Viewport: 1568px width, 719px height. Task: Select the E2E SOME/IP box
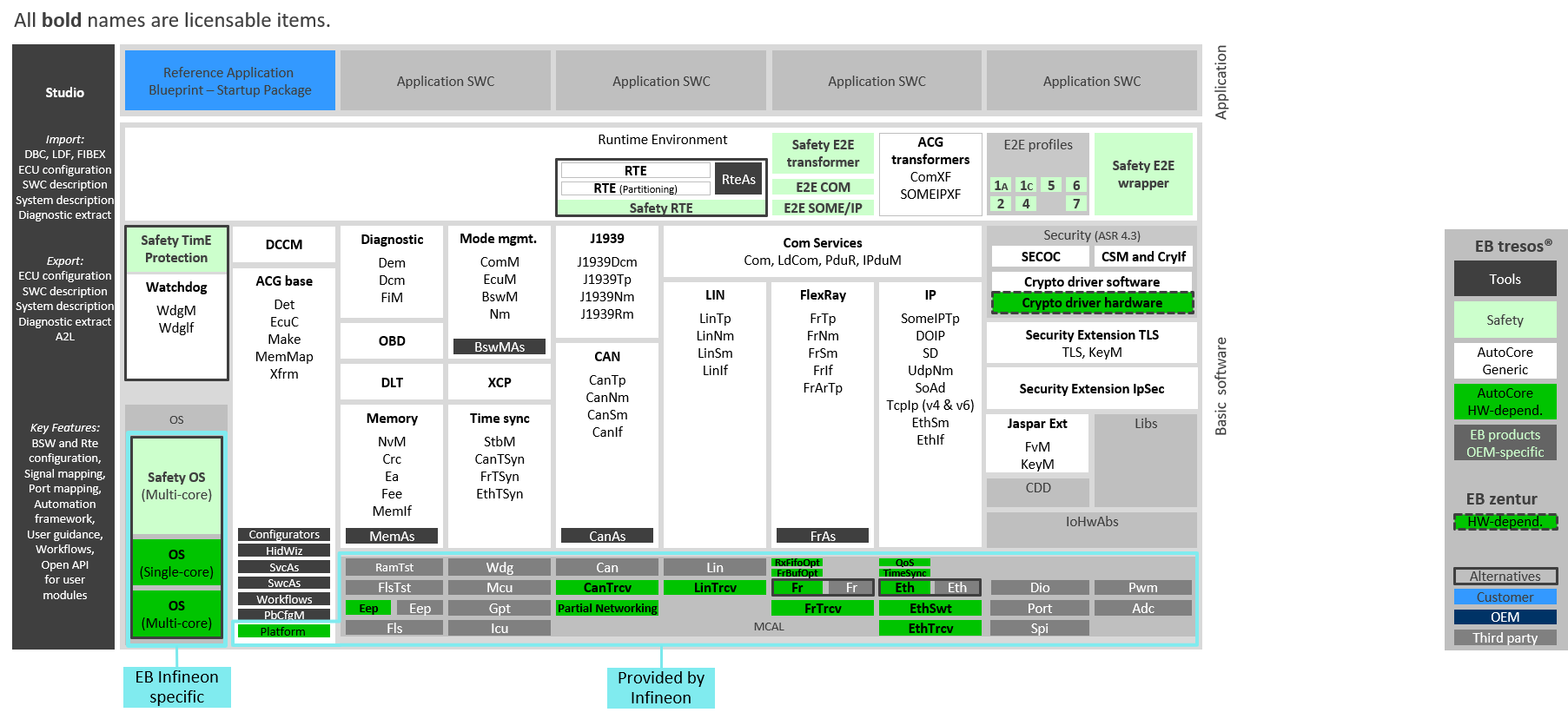coord(823,208)
